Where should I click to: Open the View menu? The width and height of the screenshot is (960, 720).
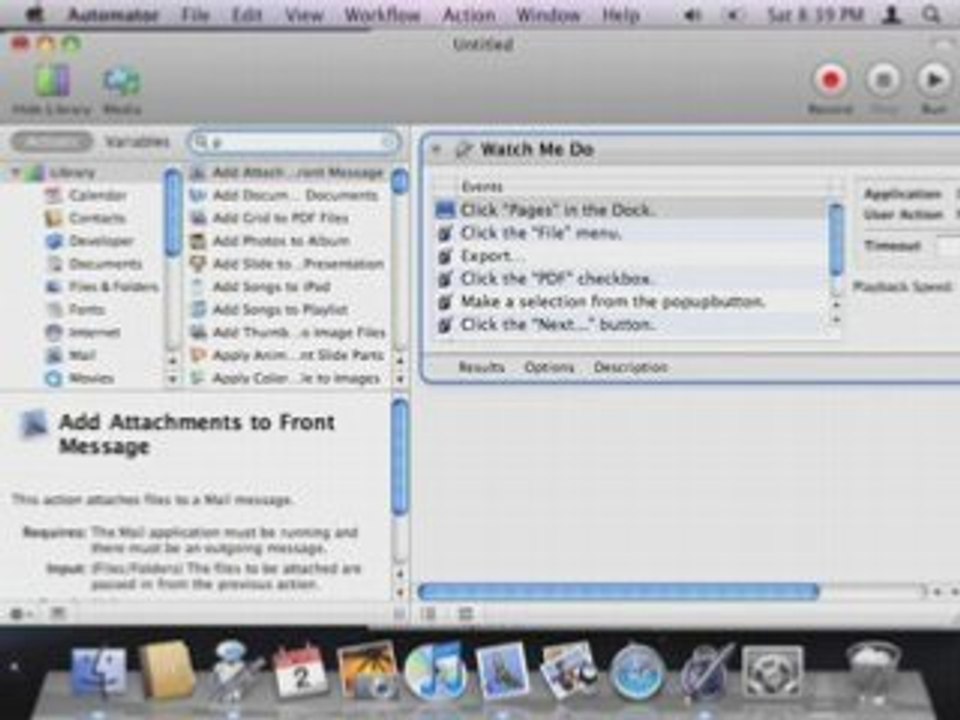(x=304, y=15)
